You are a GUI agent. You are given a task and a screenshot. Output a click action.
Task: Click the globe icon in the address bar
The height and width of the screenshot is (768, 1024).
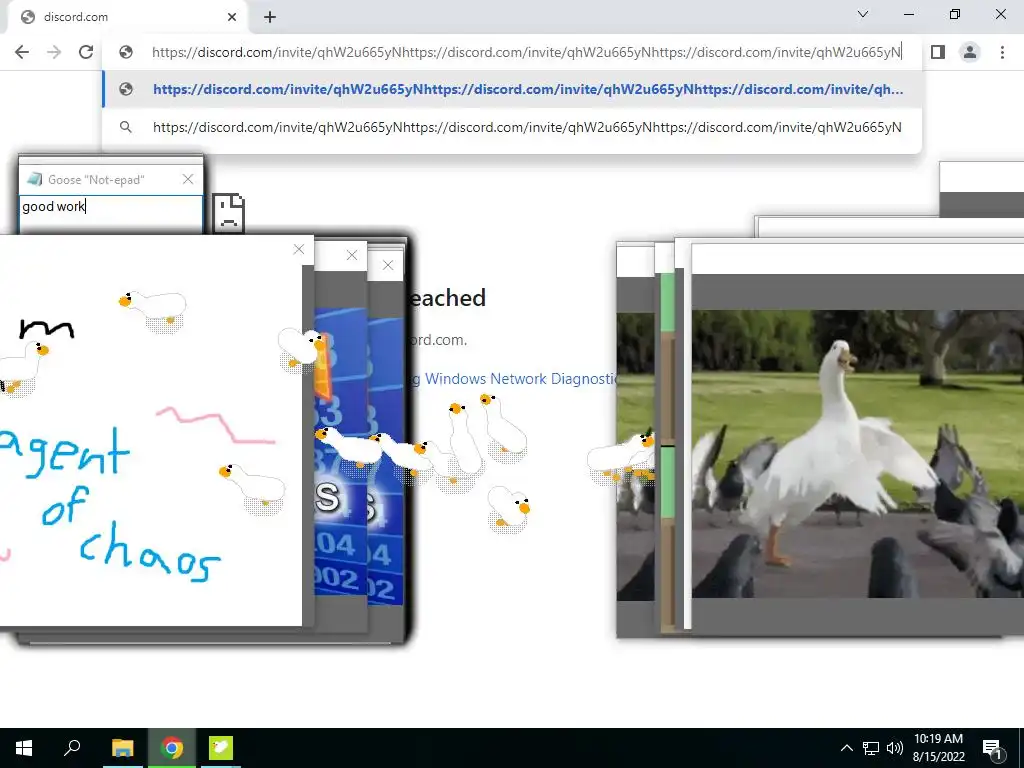[x=126, y=52]
